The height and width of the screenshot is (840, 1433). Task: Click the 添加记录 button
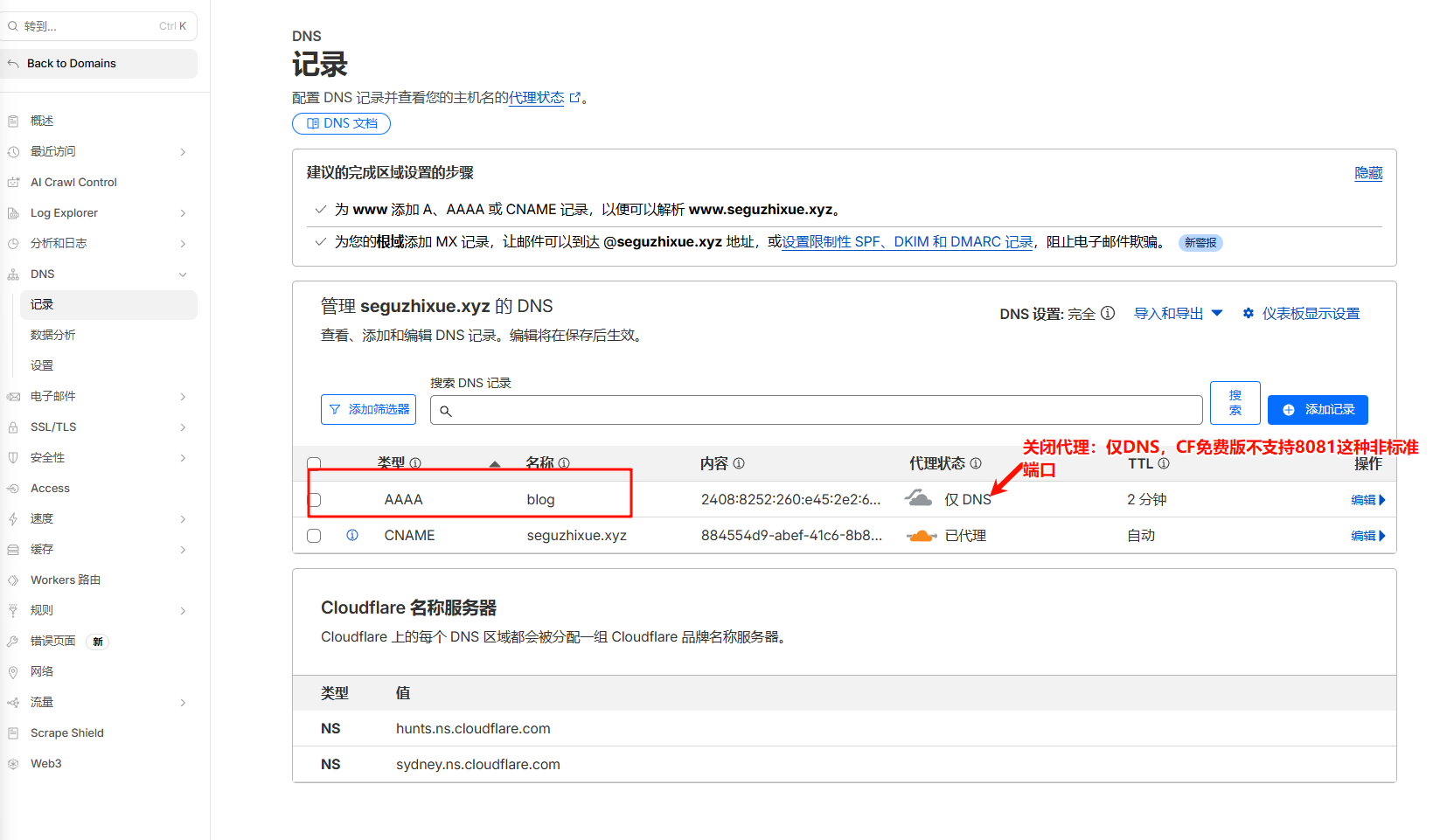pyautogui.click(x=1318, y=409)
